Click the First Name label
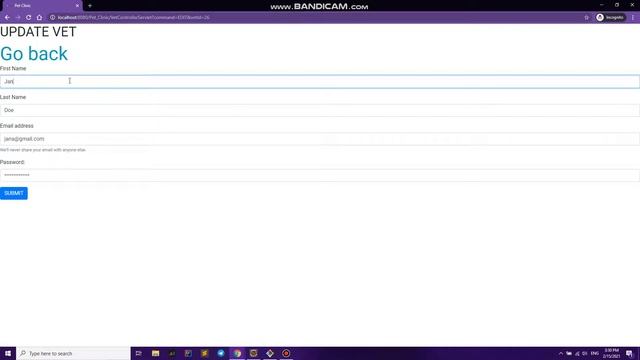Image resolution: width=640 pixels, height=360 pixels. (x=13, y=69)
